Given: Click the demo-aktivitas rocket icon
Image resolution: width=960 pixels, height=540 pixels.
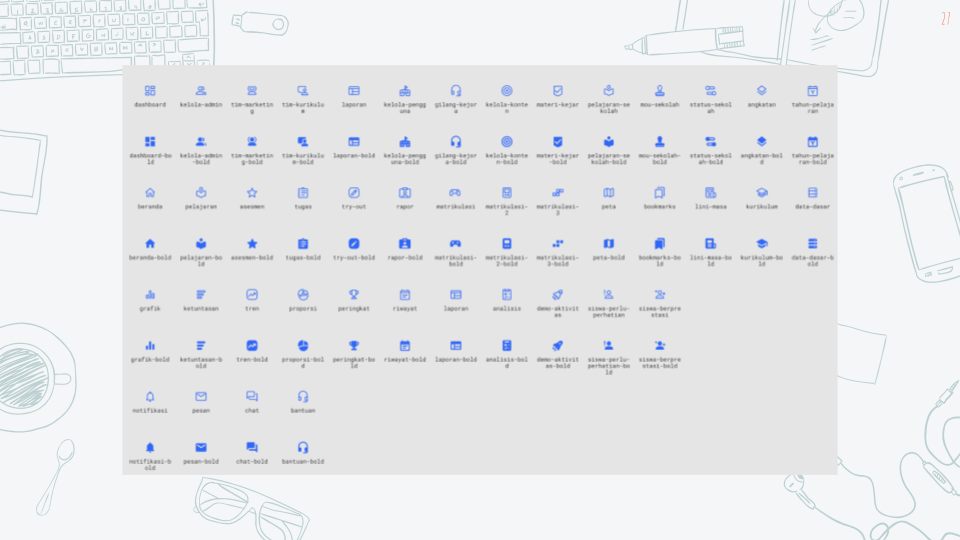Looking at the screenshot, I should 558,294.
